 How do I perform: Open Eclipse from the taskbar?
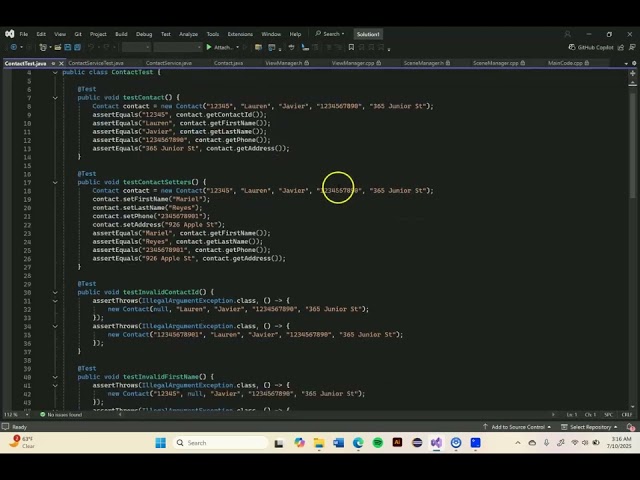point(417,443)
